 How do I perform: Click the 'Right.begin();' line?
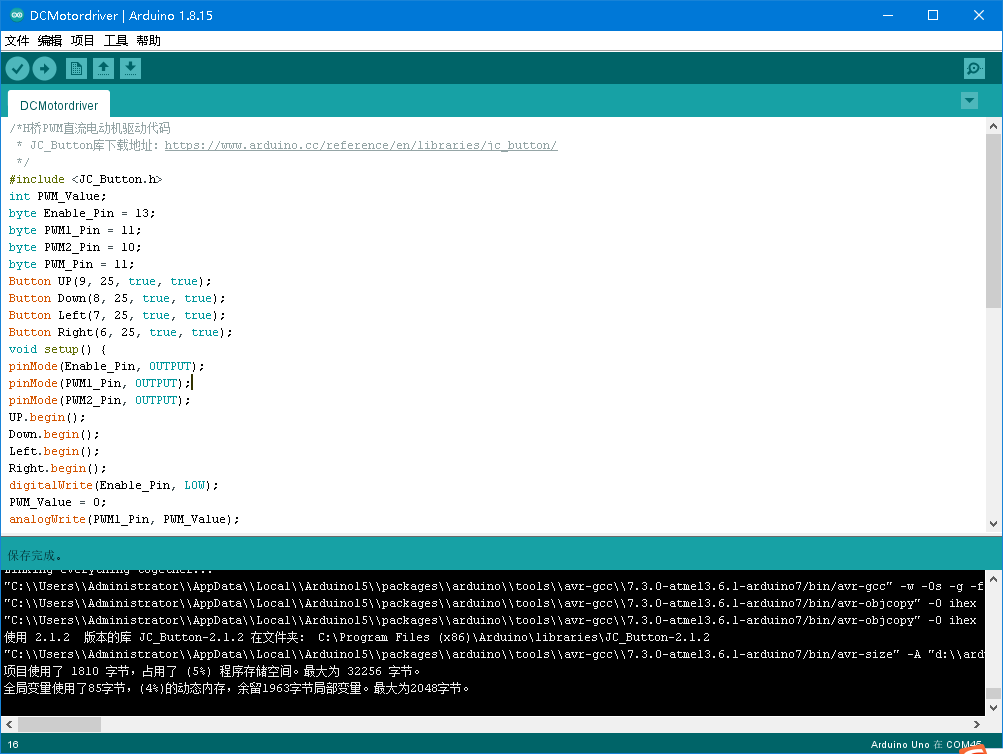click(58, 468)
